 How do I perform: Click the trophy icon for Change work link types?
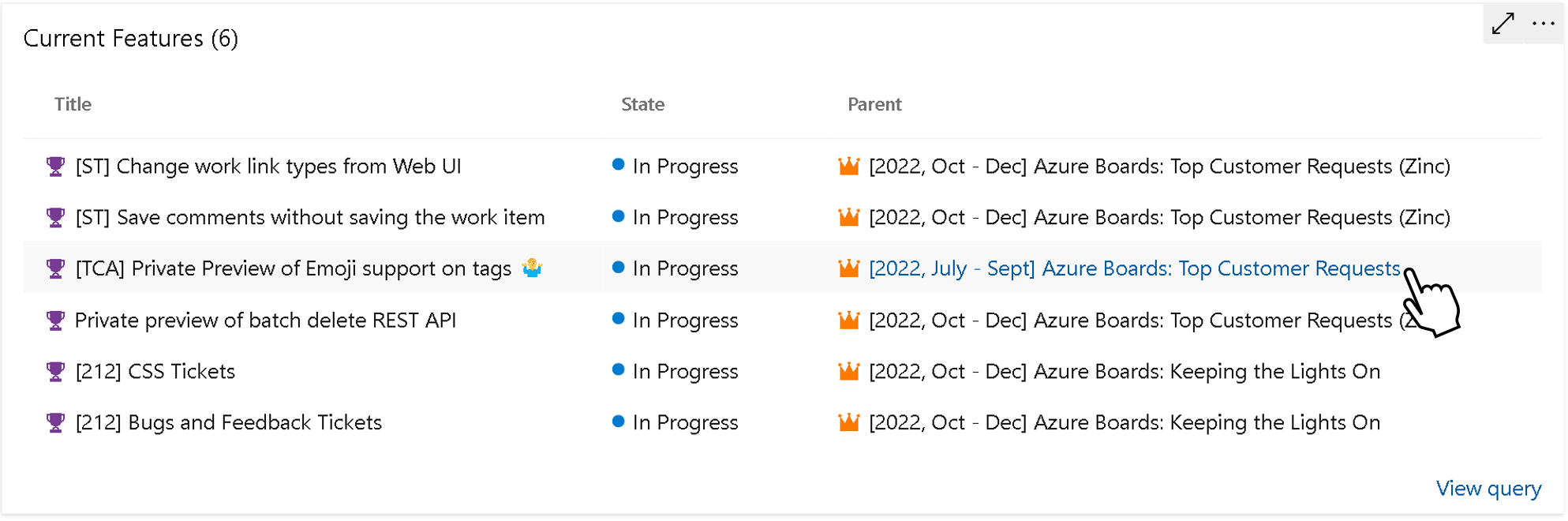click(x=54, y=167)
